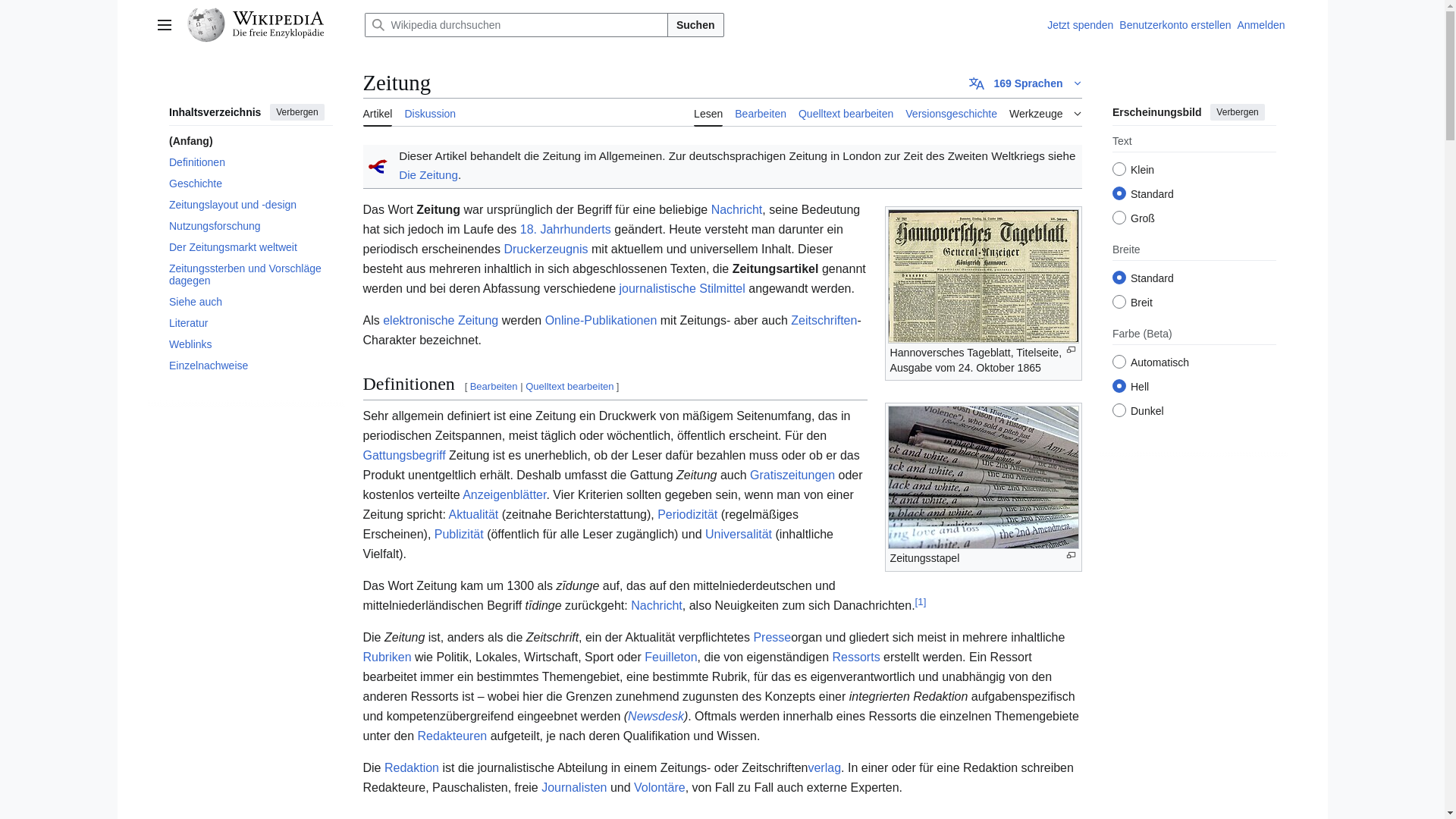This screenshot has width=1456, height=819.
Task: Click Benutzerkonto erstellen link
Action: coord(1175,25)
